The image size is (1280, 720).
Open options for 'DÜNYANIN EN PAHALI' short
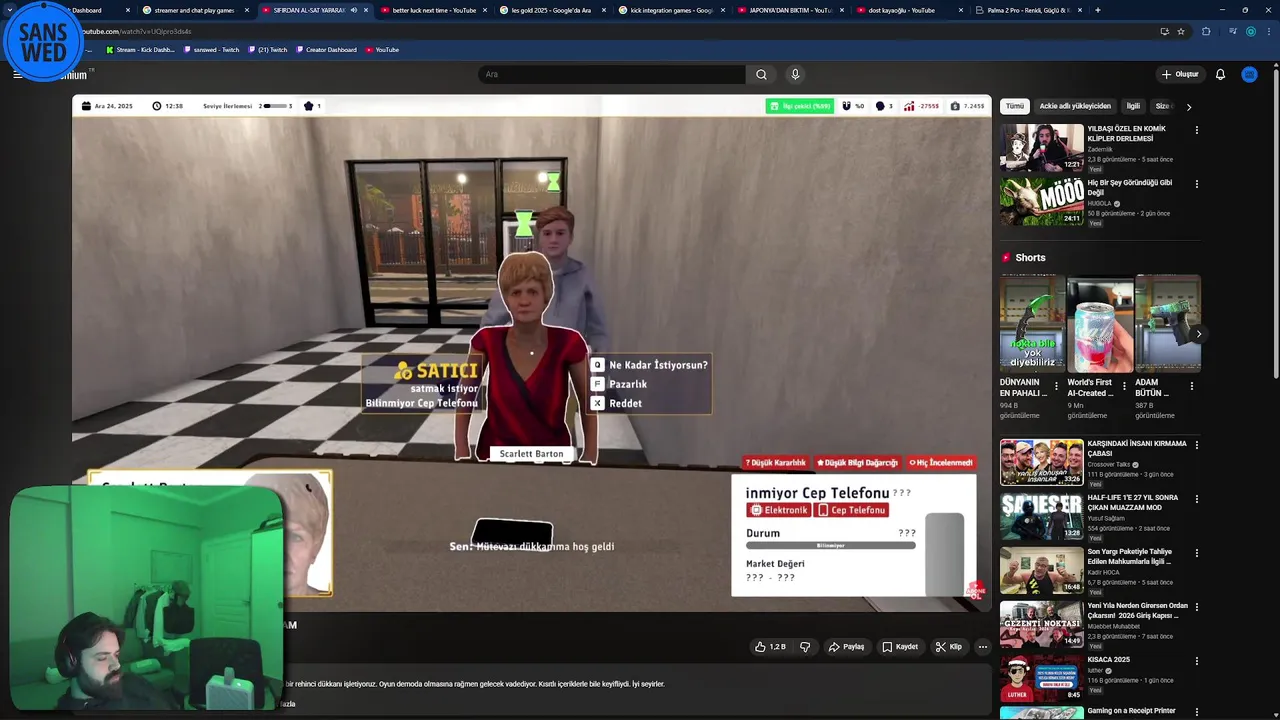point(1056,386)
